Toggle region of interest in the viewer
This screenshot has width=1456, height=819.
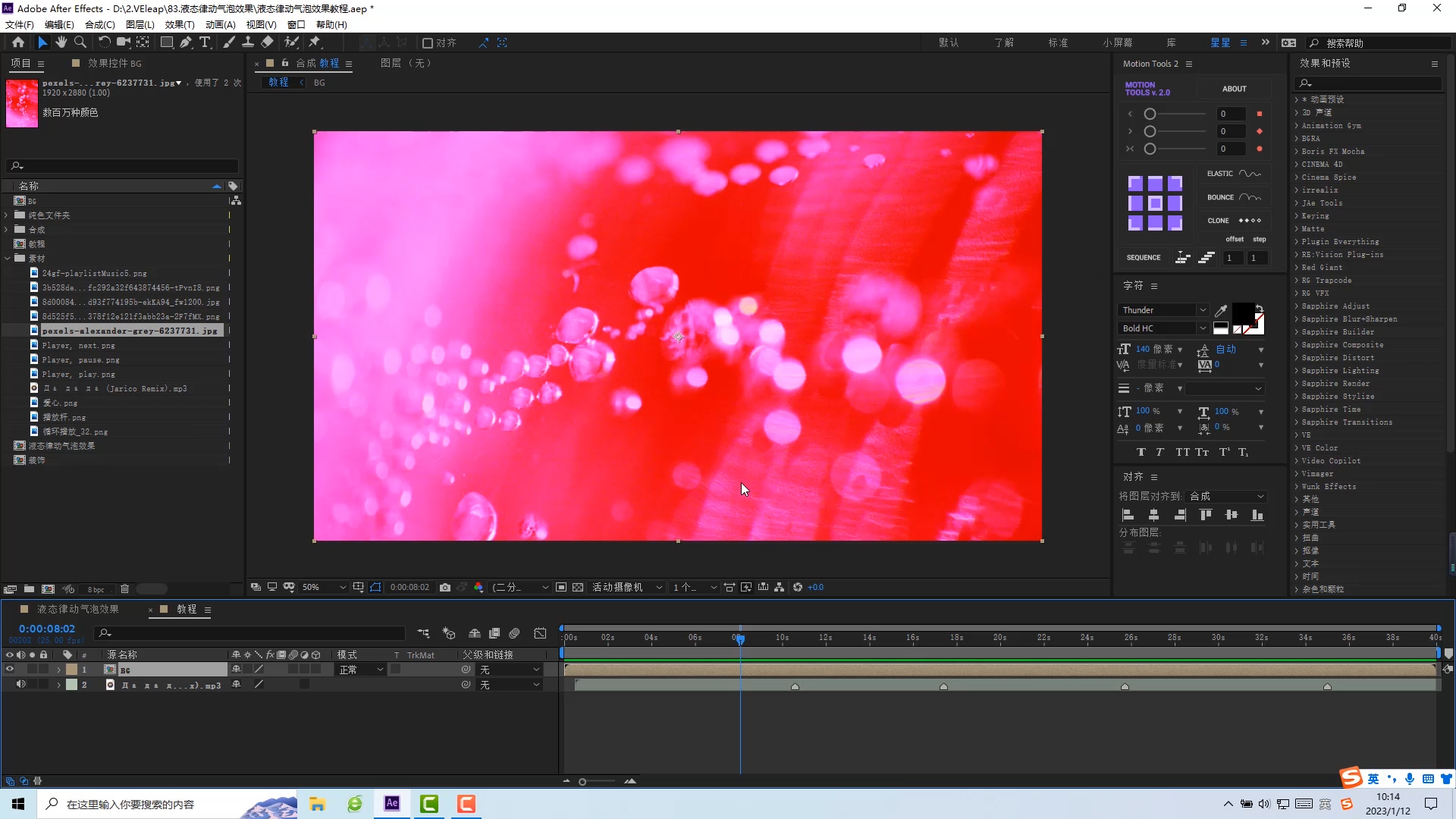pyautogui.click(x=561, y=587)
